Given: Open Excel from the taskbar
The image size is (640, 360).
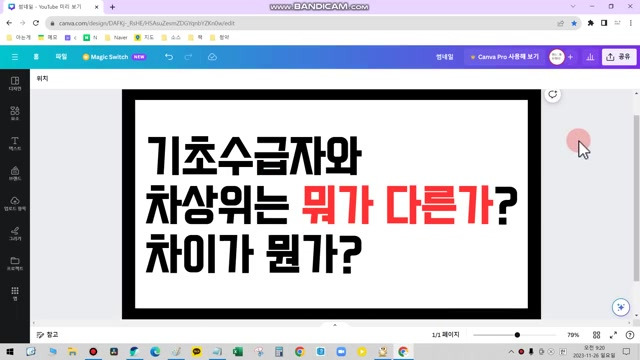Looking at the screenshot, I should (238, 351).
